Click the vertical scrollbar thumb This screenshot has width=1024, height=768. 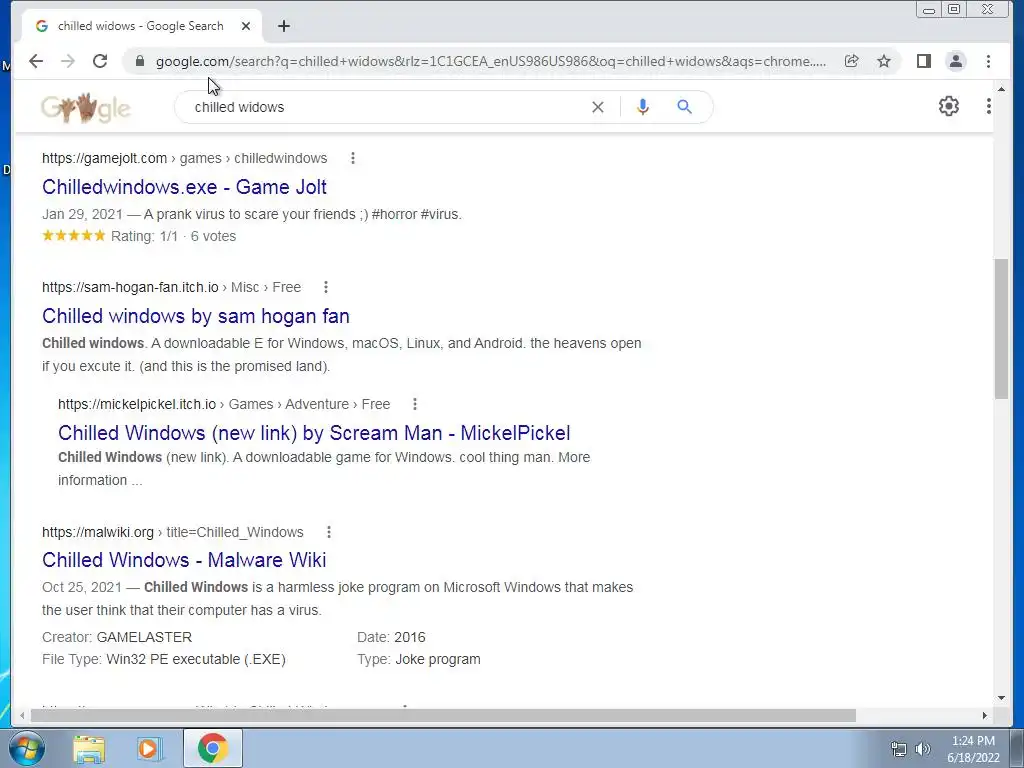pos(1001,328)
